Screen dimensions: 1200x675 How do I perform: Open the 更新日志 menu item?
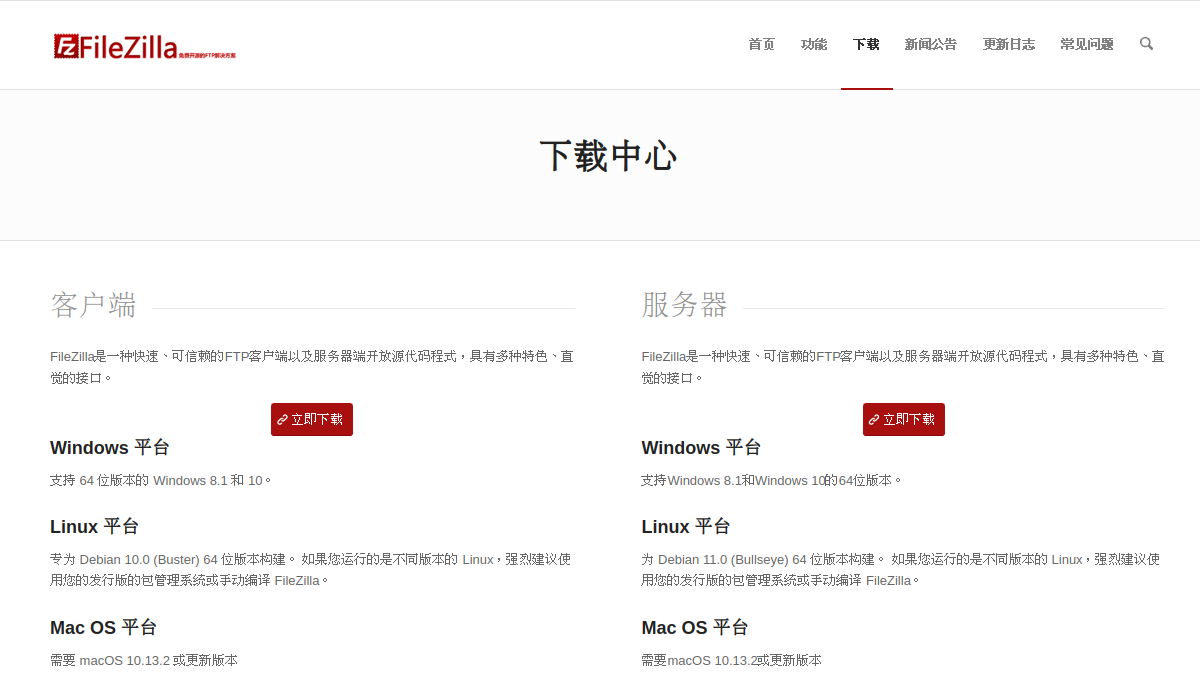[1008, 44]
